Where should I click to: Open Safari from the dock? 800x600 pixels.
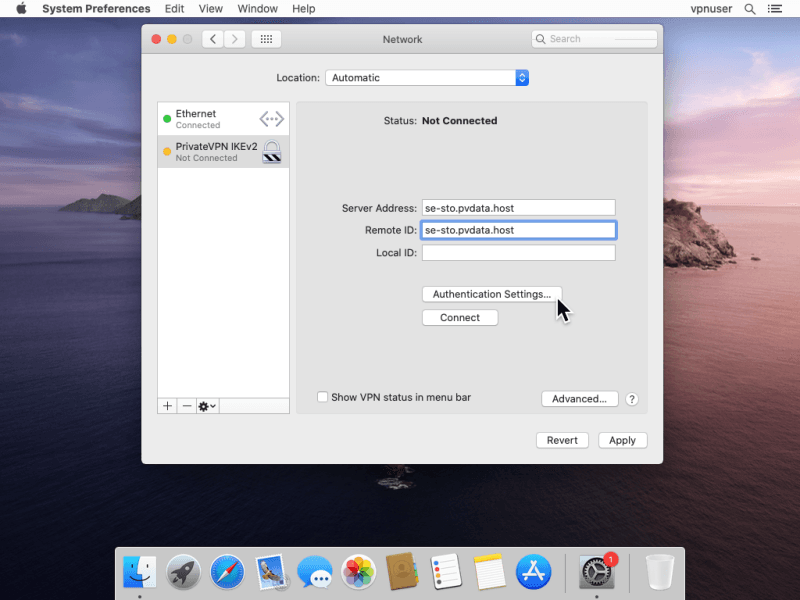click(227, 572)
